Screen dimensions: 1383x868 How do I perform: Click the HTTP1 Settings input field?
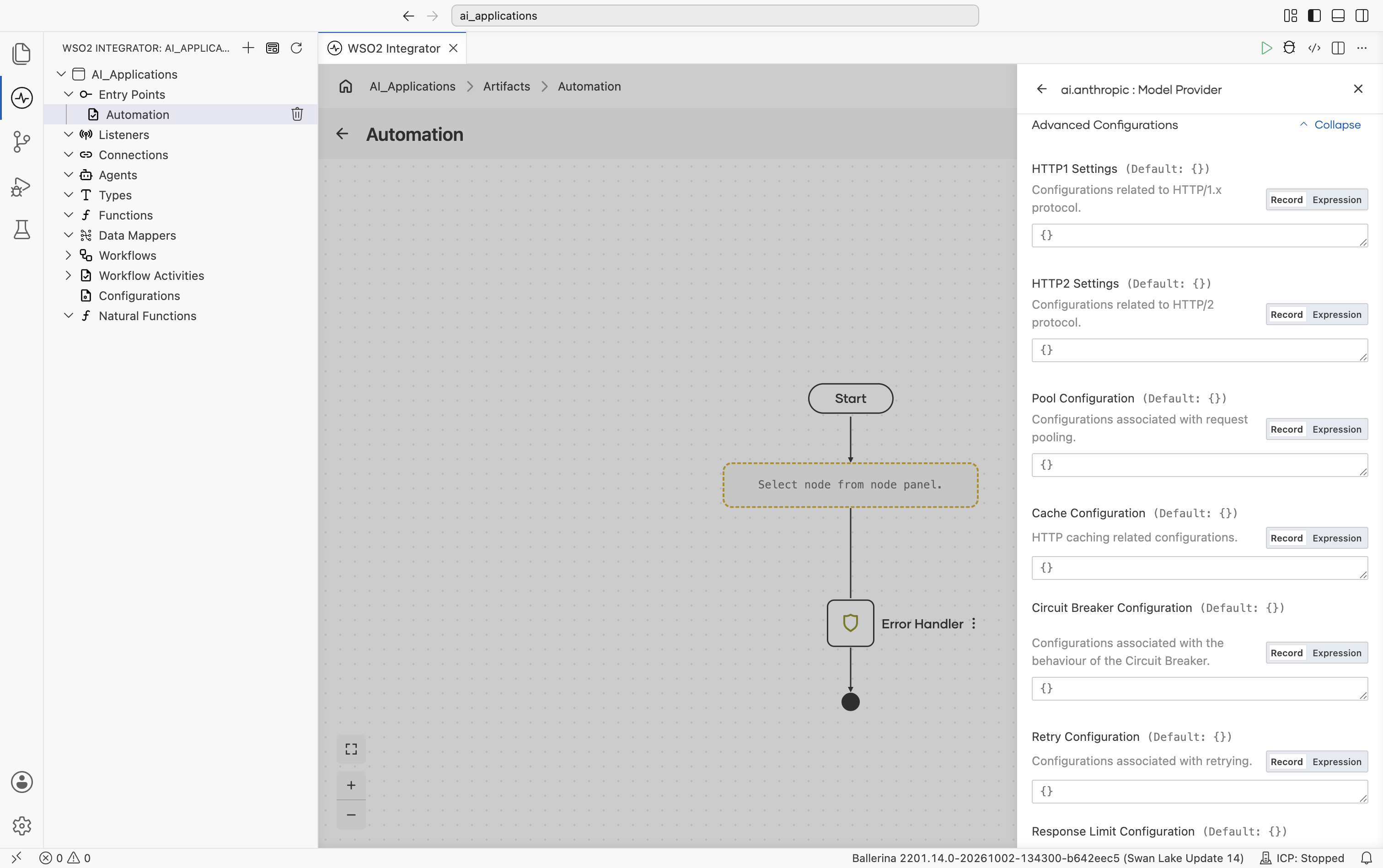tap(1199, 236)
